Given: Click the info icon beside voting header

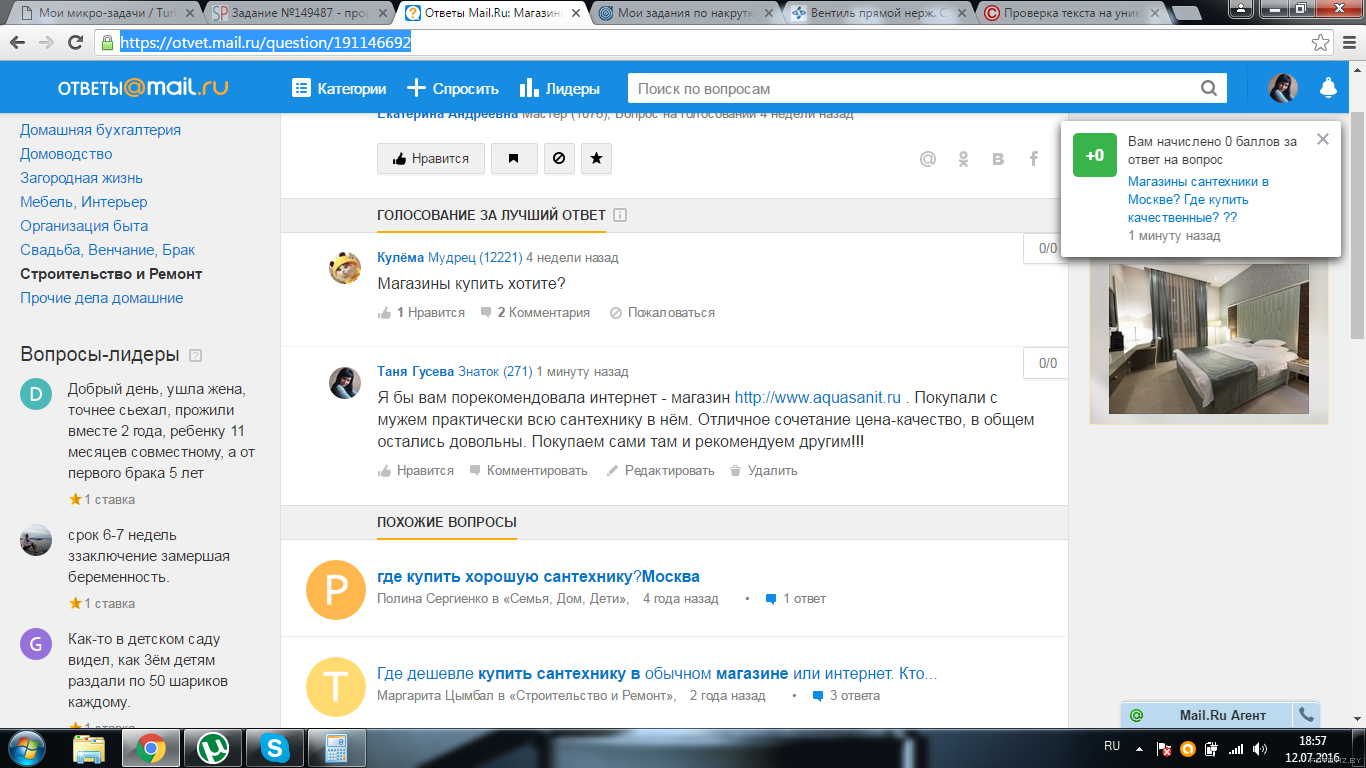Looking at the screenshot, I should pos(620,215).
